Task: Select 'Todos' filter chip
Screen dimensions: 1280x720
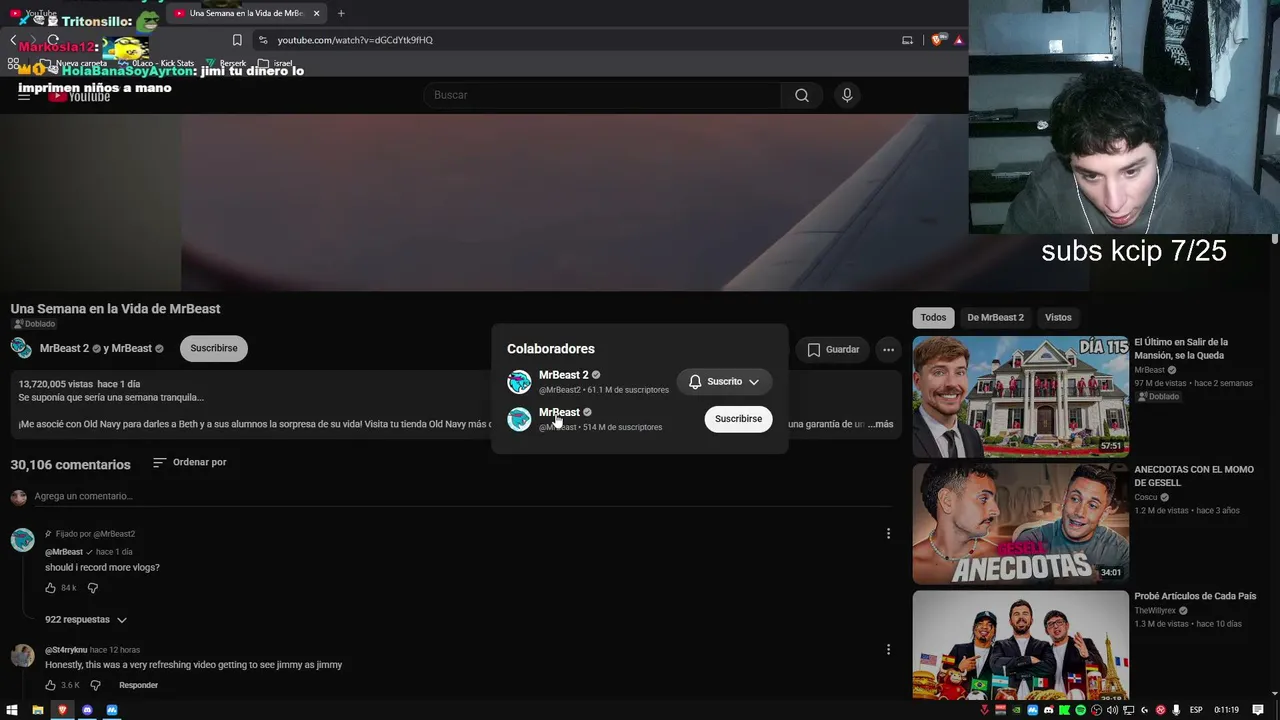Action: tap(933, 318)
